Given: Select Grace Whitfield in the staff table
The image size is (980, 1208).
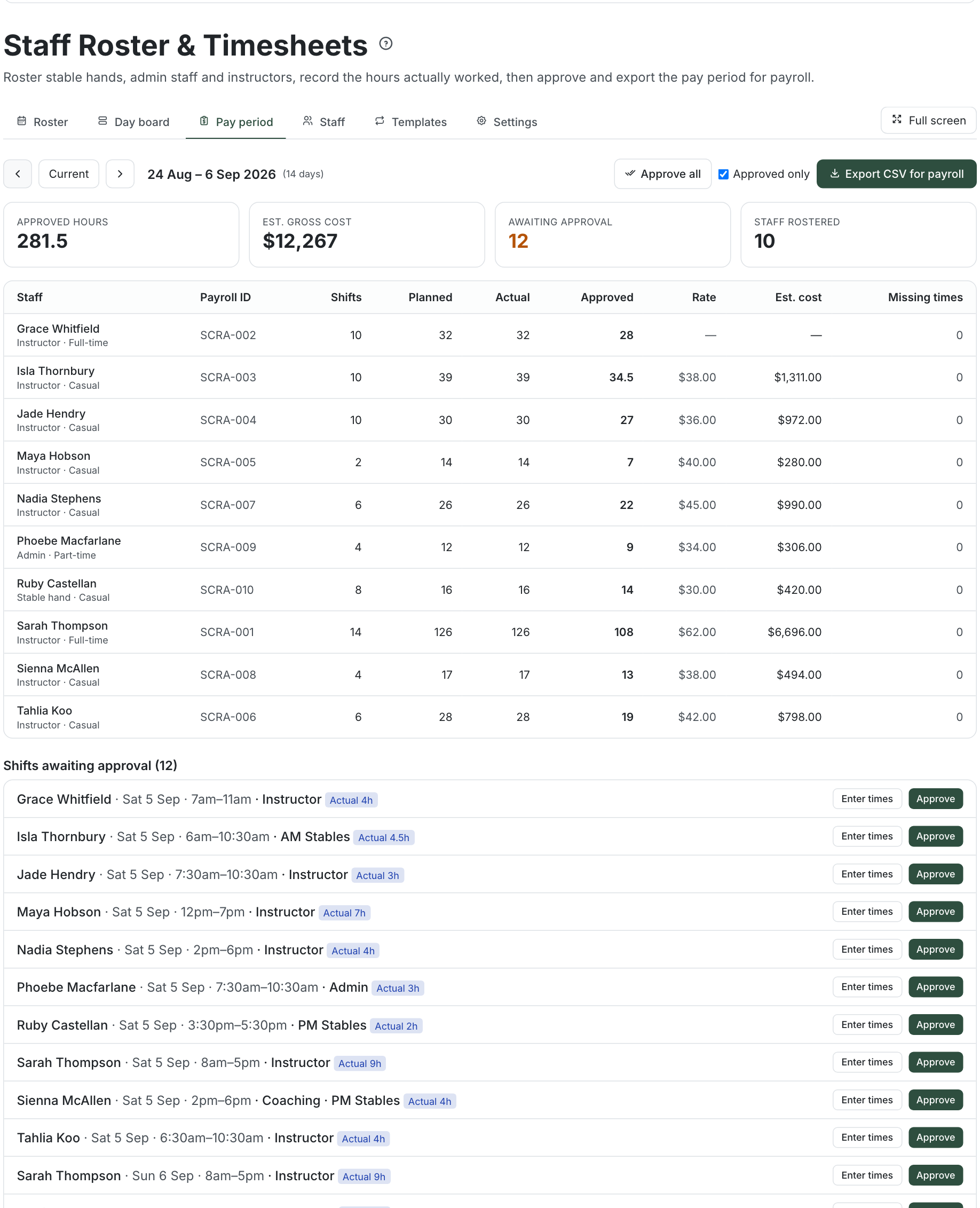Looking at the screenshot, I should pos(58,328).
